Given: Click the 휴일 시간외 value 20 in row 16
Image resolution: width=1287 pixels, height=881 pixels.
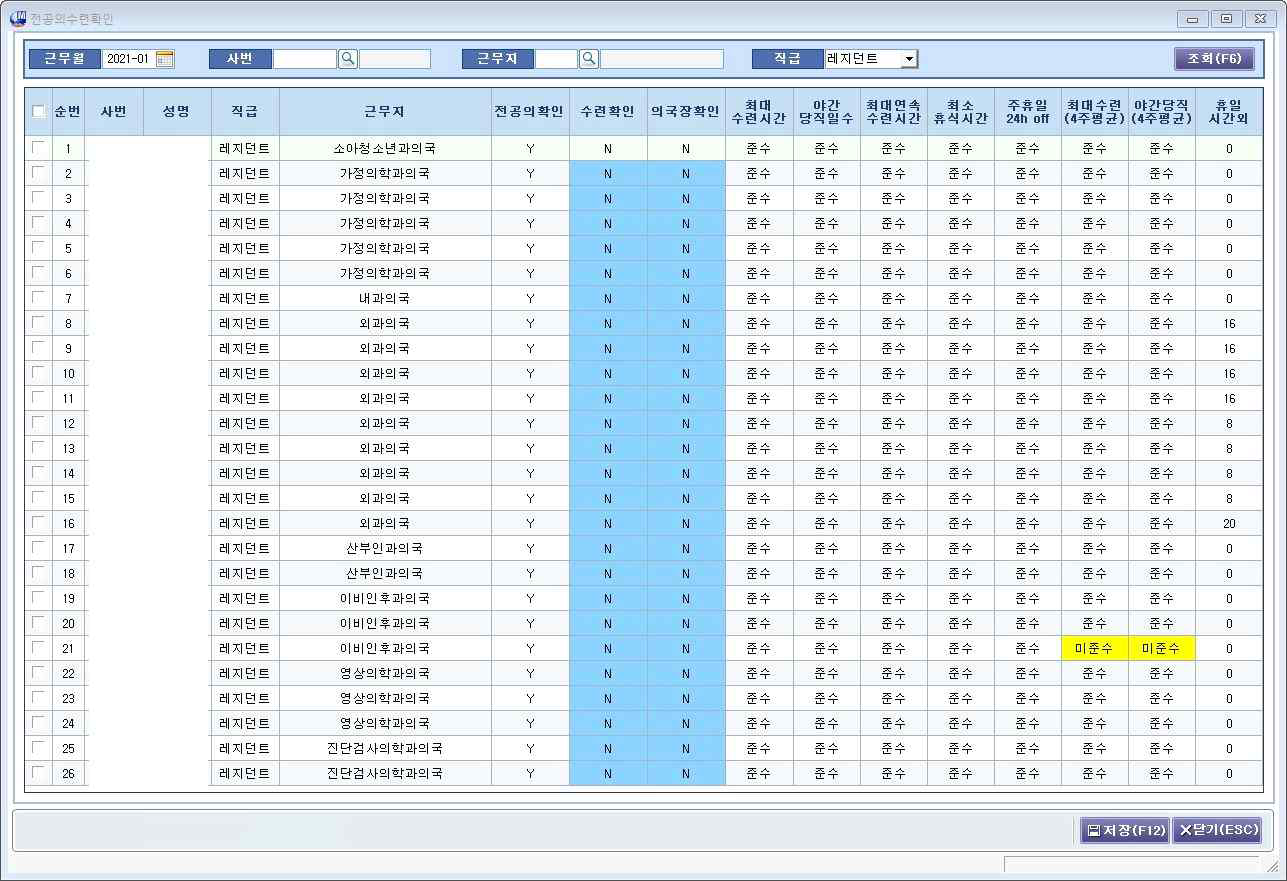Looking at the screenshot, I should (1229, 523).
